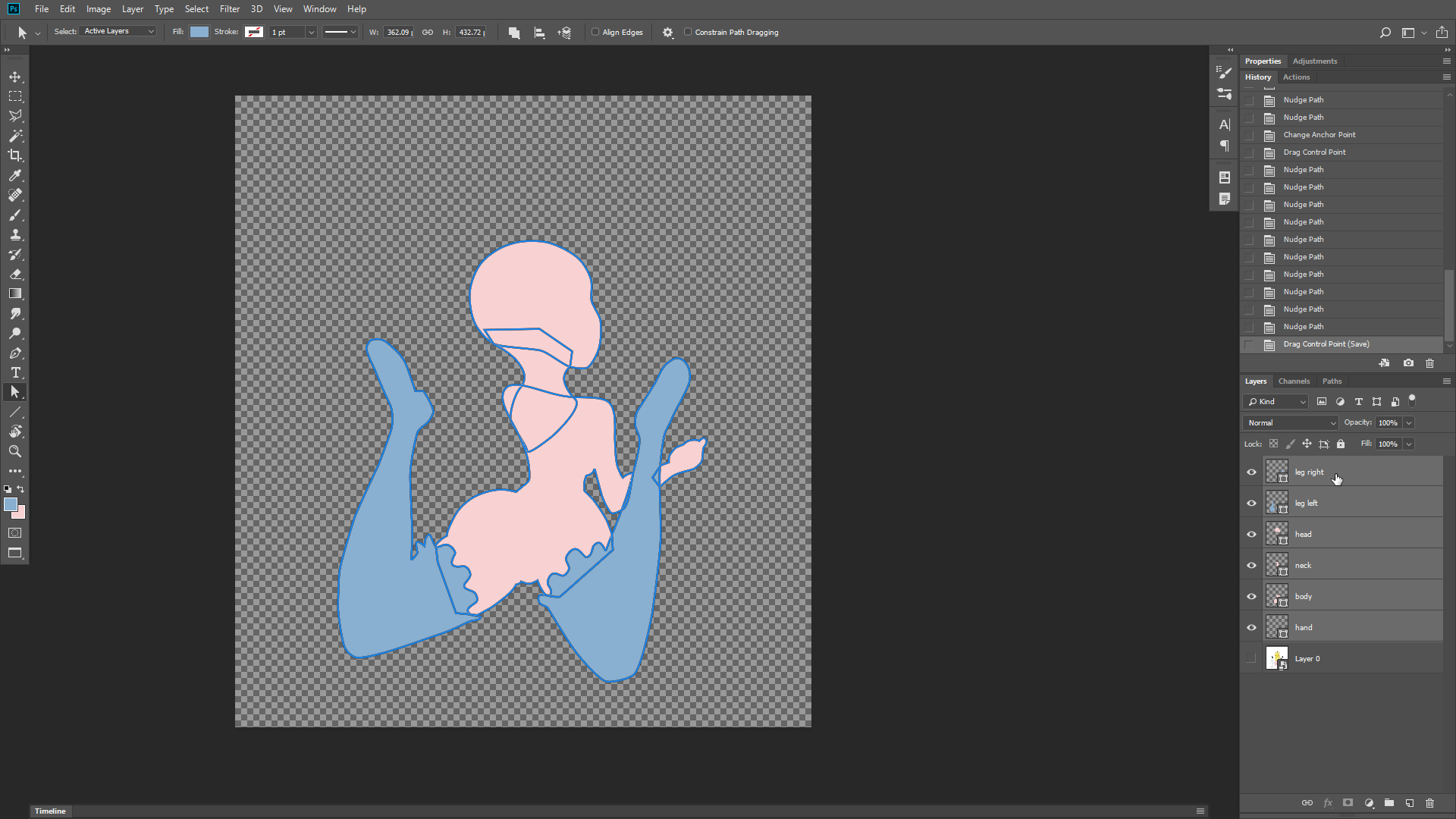Screen dimensions: 1456x819
Task: Enable the Align Edges checkbox
Action: (x=596, y=32)
